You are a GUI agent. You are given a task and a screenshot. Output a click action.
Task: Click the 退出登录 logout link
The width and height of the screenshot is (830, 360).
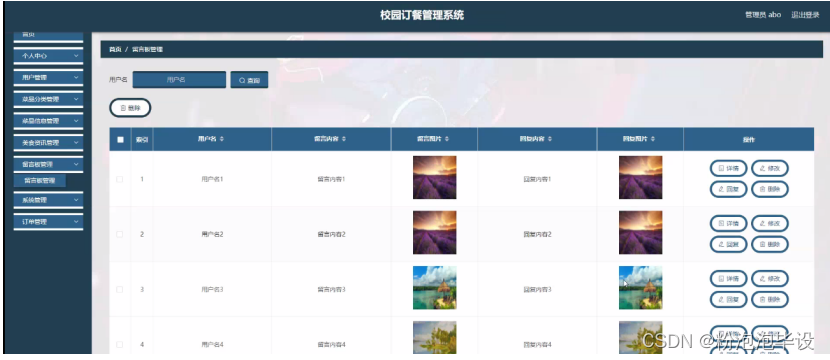click(805, 15)
